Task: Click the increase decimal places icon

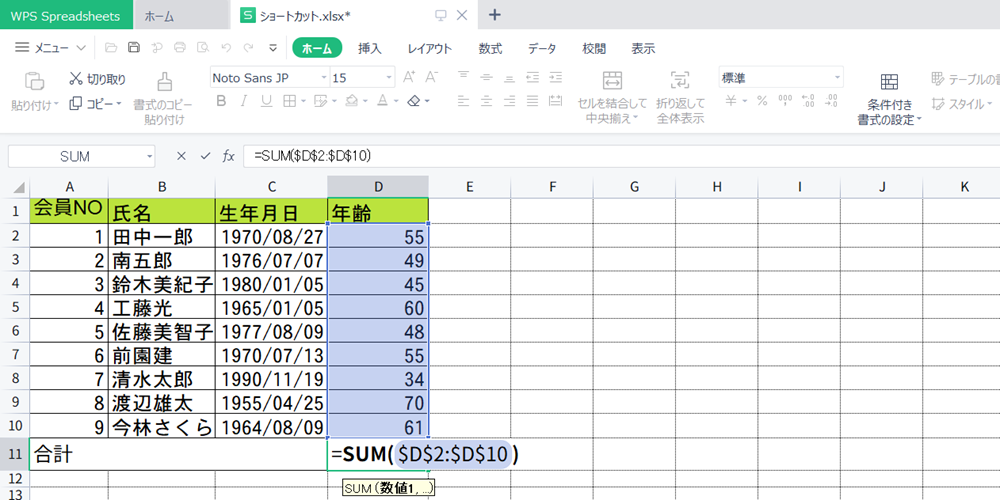Action: pos(808,101)
